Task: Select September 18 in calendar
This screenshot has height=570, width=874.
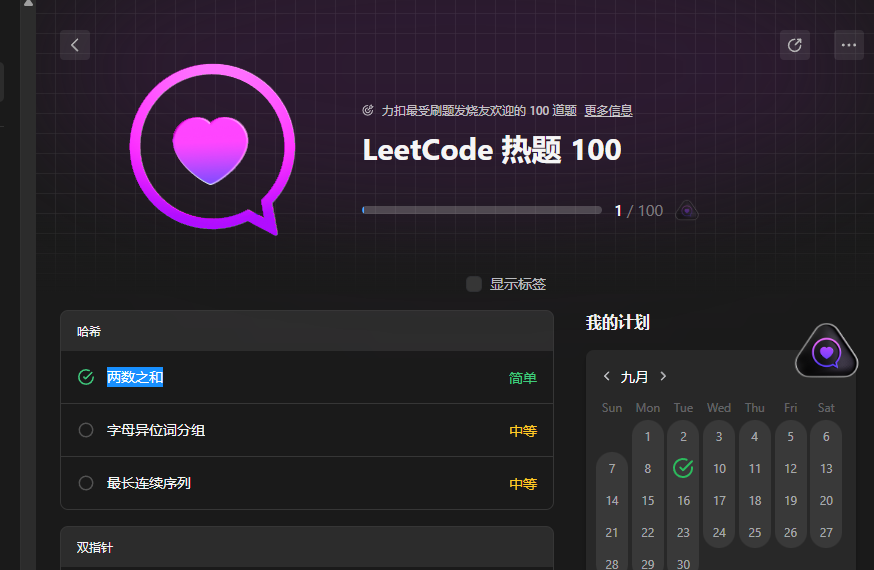Action: 755,501
